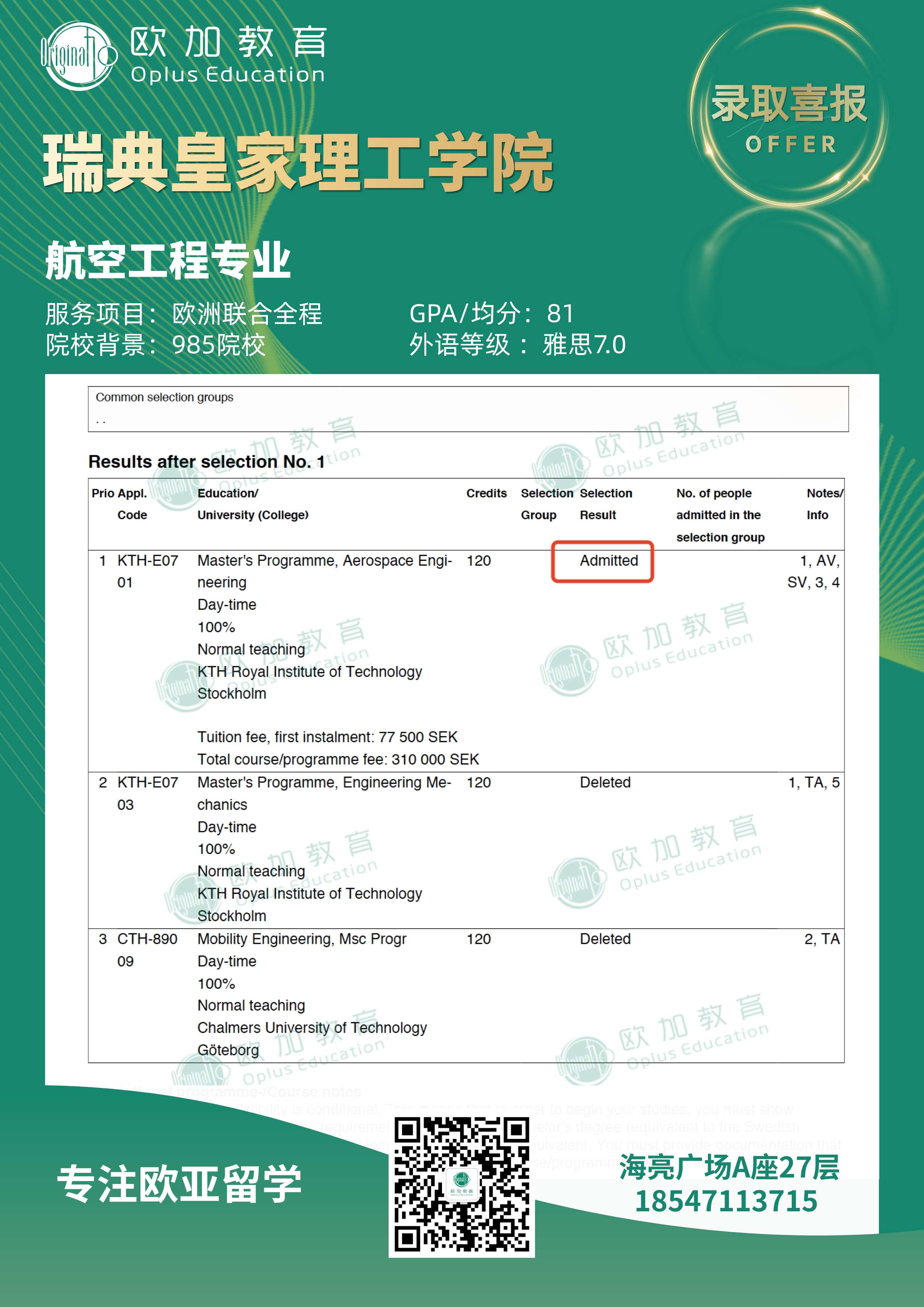Click the Credits column header
The image size is (924, 1307).
(x=486, y=493)
